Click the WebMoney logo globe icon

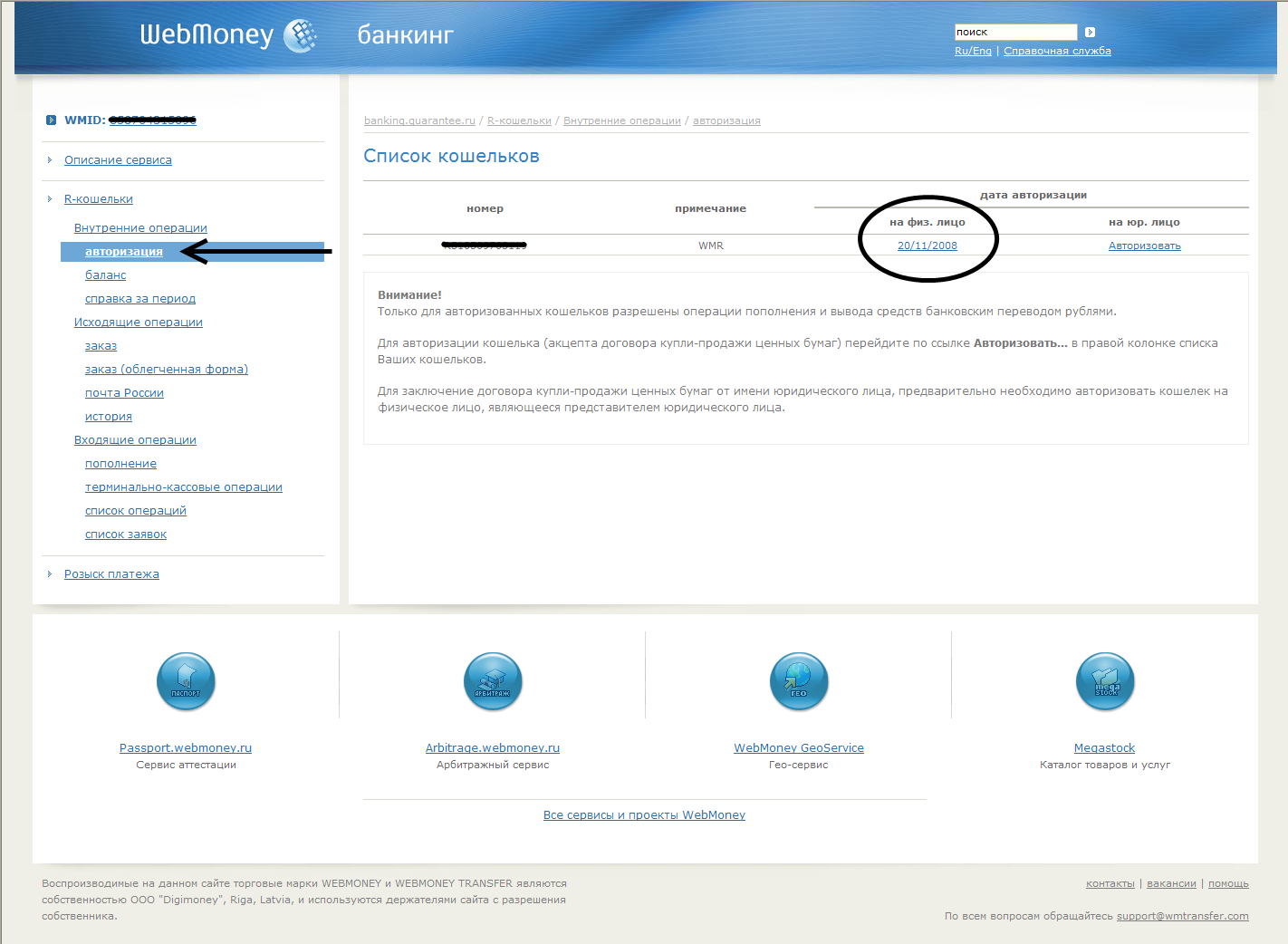[300, 35]
